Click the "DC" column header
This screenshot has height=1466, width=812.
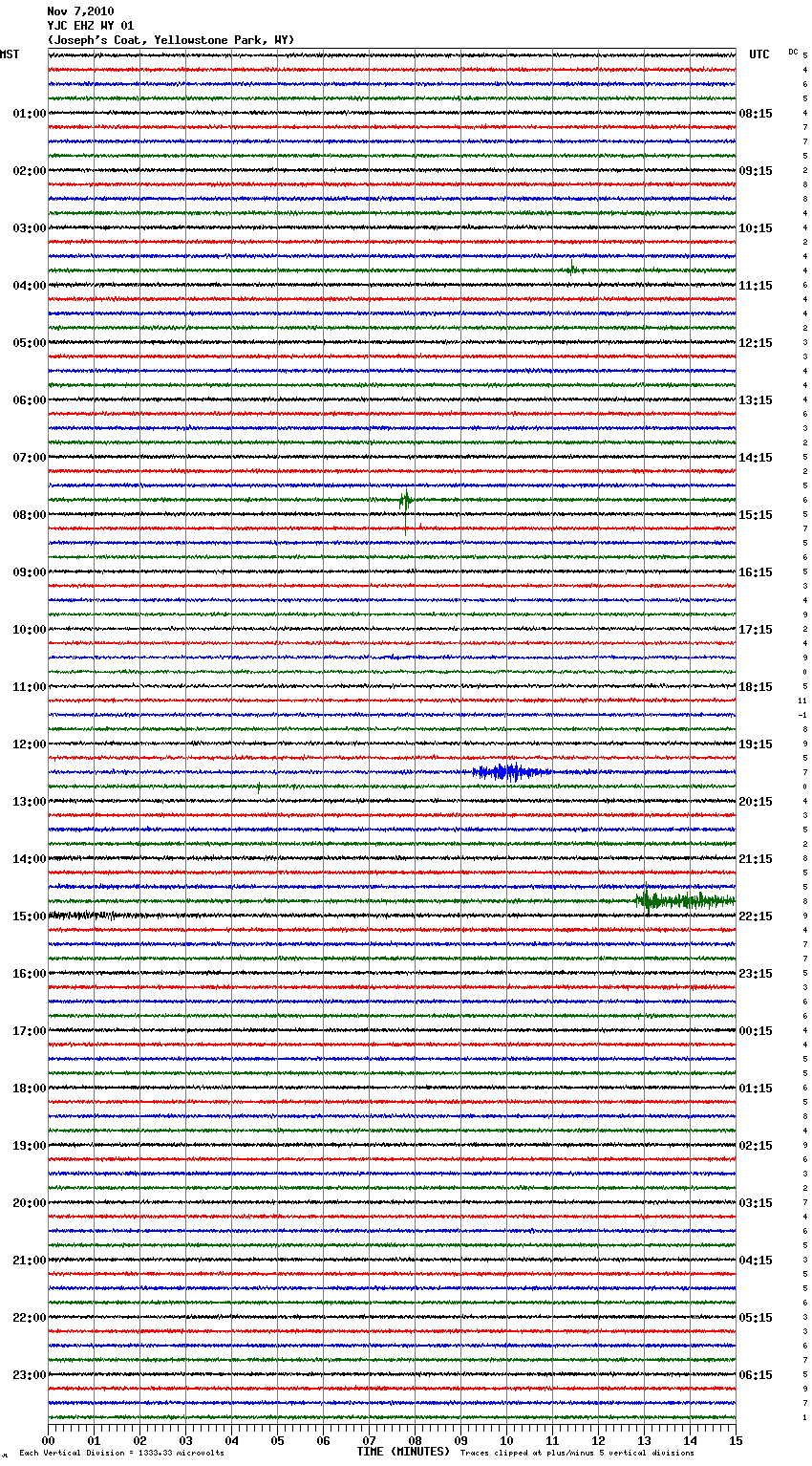point(793,52)
